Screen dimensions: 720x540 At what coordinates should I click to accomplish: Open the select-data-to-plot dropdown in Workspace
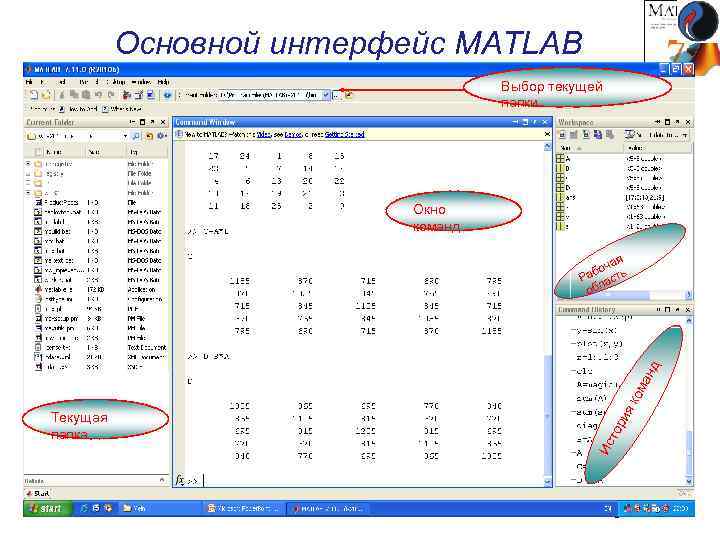click(685, 135)
